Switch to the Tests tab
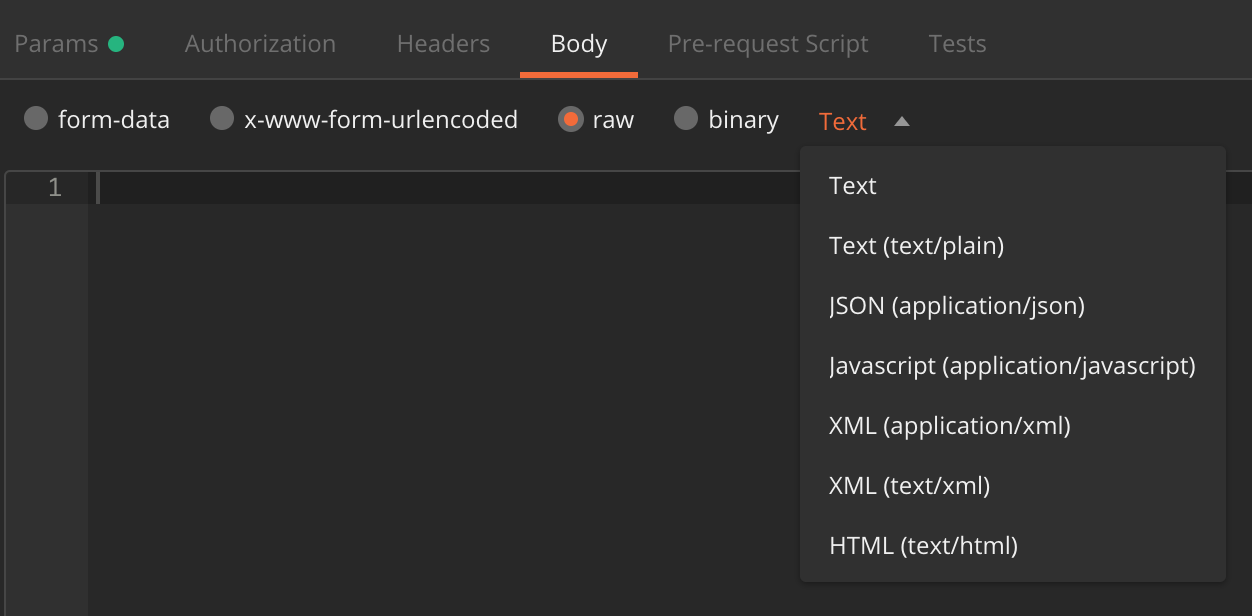 pos(957,44)
